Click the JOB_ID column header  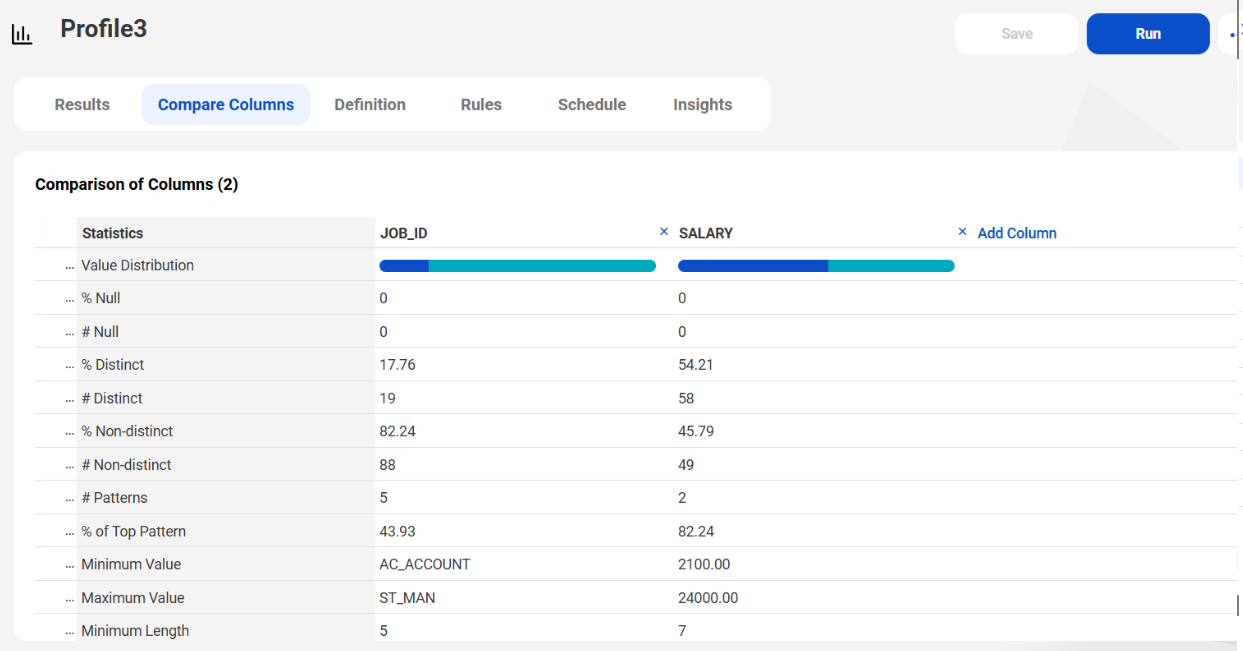point(404,233)
